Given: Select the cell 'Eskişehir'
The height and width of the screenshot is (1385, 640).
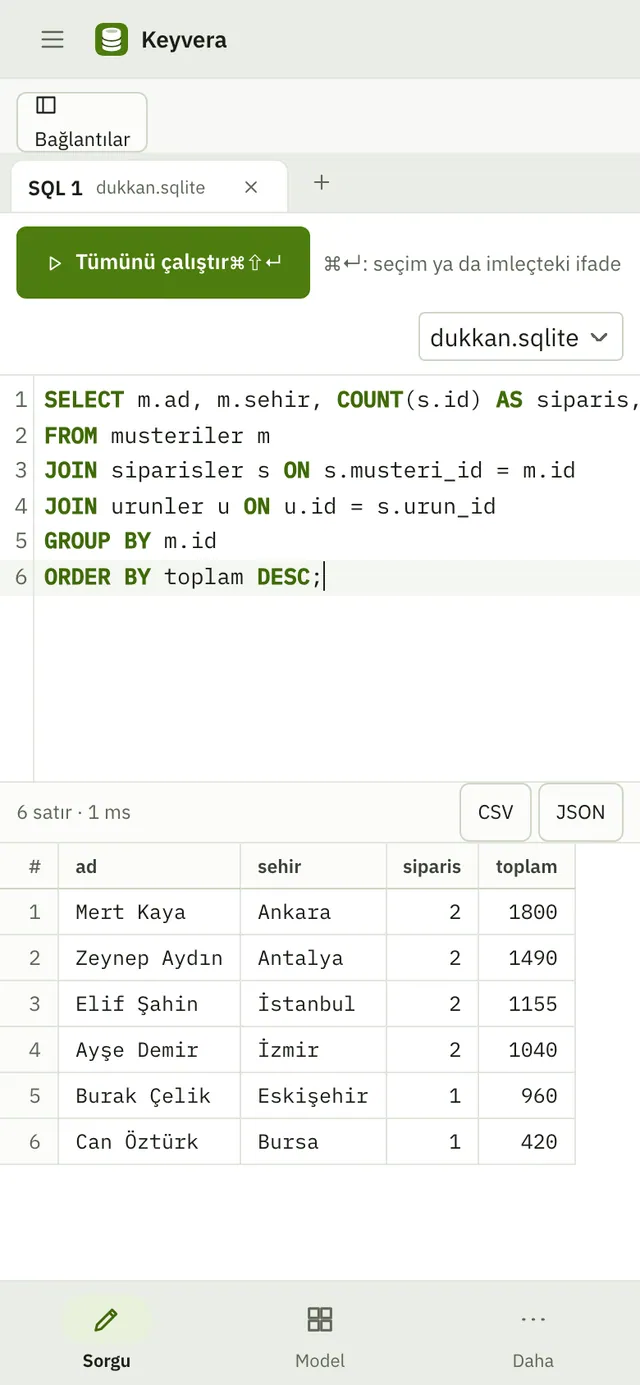Looking at the screenshot, I should [313, 1096].
